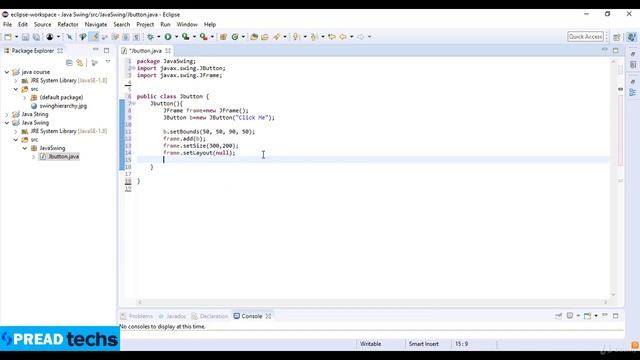Click the Open Type toolbar icon
640x360 pixels.
(254, 37)
